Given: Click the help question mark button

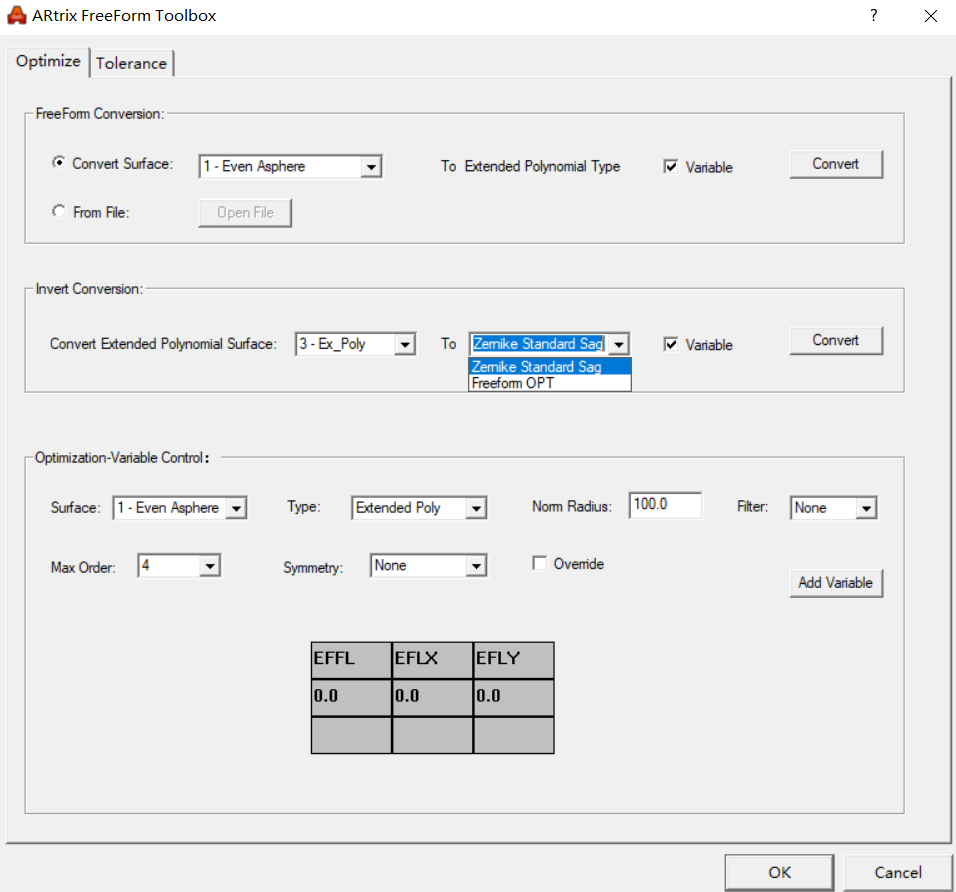Looking at the screenshot, I should point(874,15).
